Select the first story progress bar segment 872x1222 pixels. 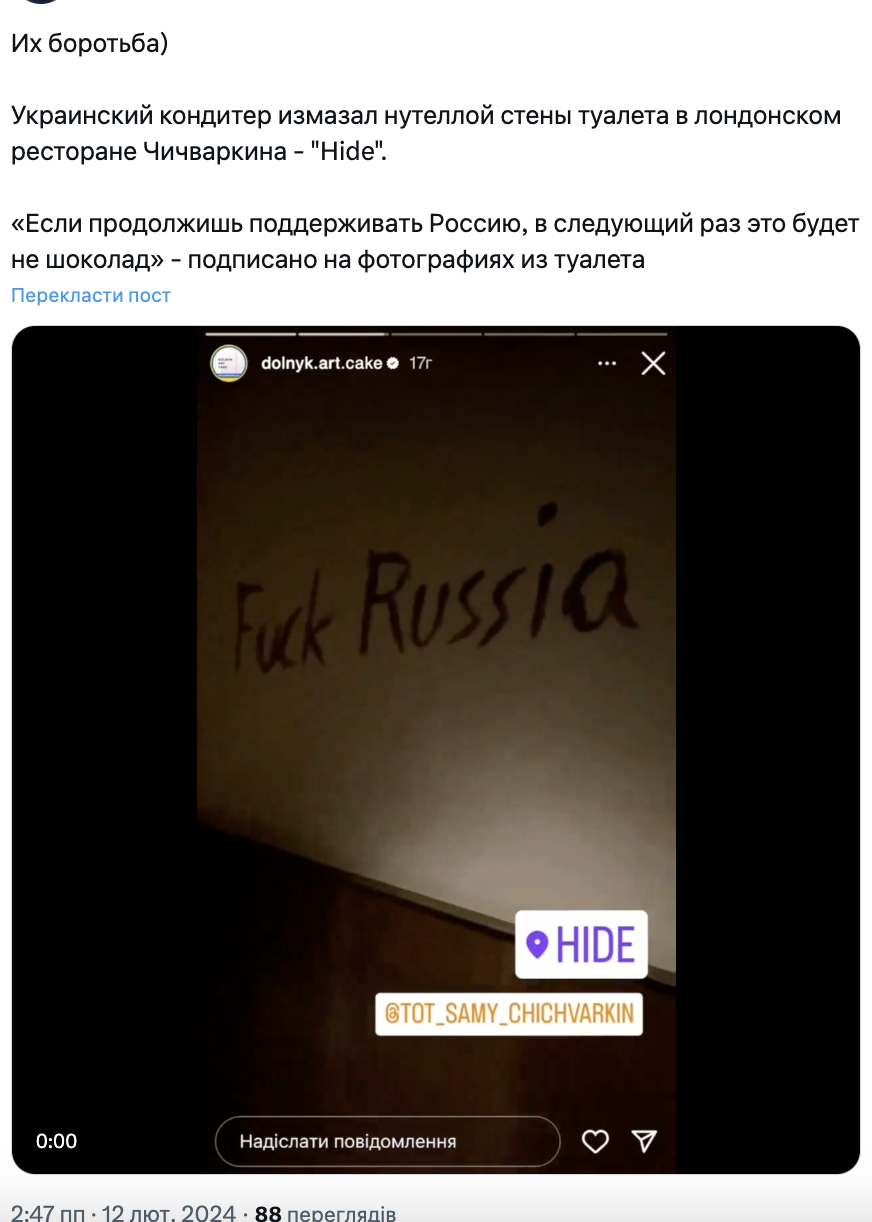click(x=250, y=334)
